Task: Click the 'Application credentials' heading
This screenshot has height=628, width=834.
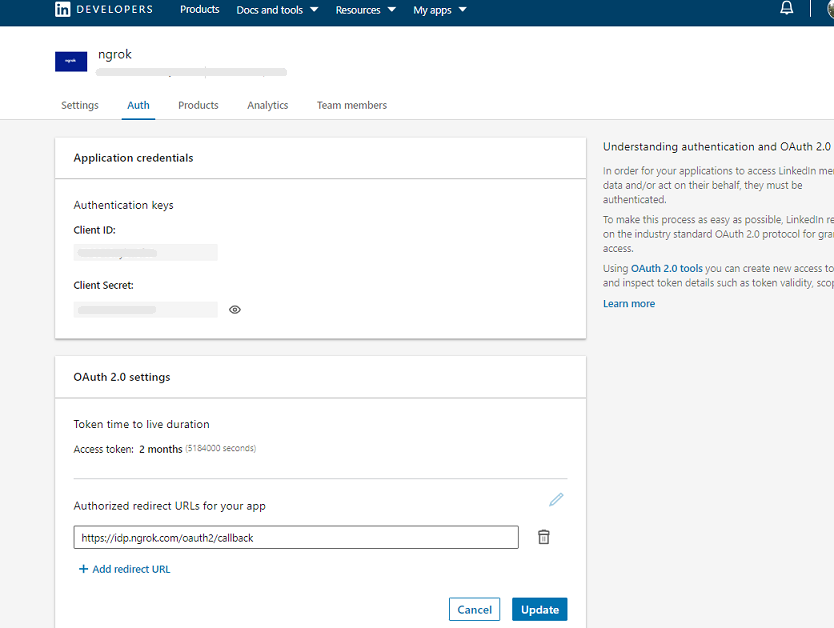Action: [x=133, y=158]
